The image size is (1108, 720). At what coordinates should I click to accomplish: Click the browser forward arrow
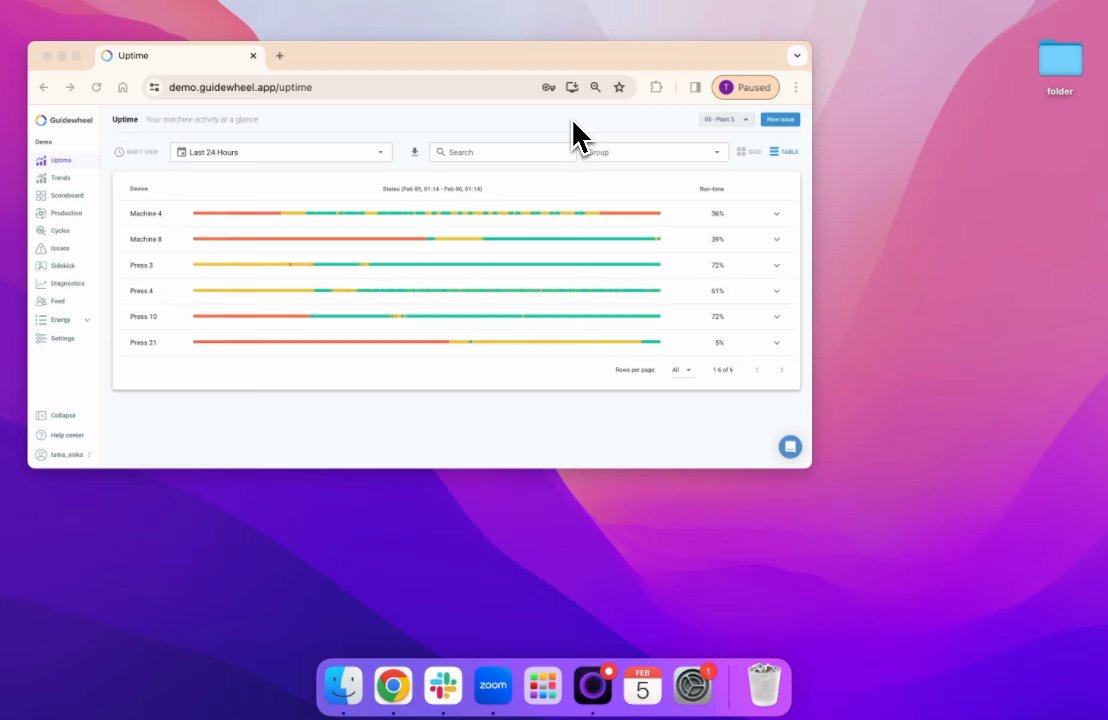69,87
